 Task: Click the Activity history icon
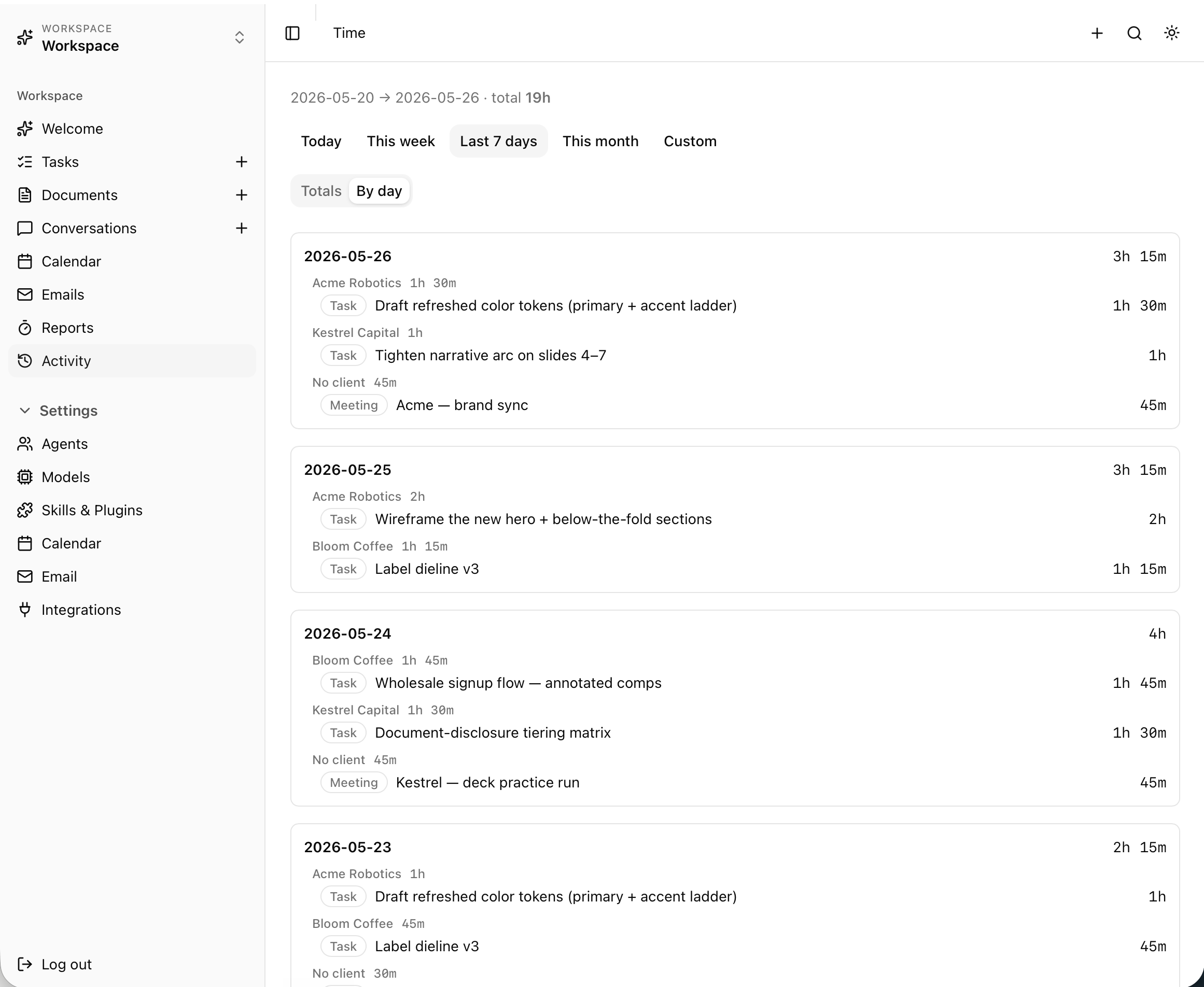click(x=25, y=361)
